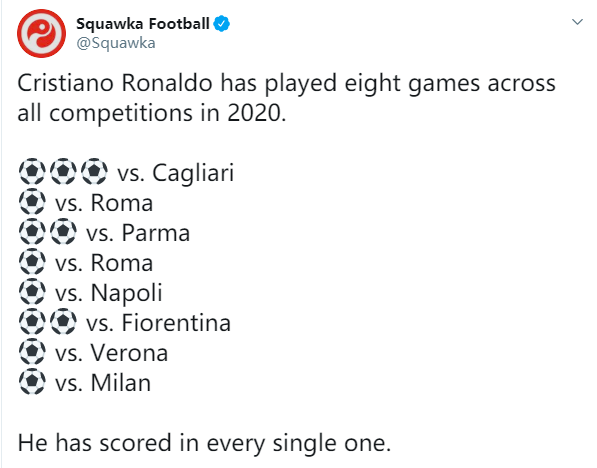The image size is (597, 468).
Task: Open the Squawka Football profile avatar
Action: (x=41, y=34)
